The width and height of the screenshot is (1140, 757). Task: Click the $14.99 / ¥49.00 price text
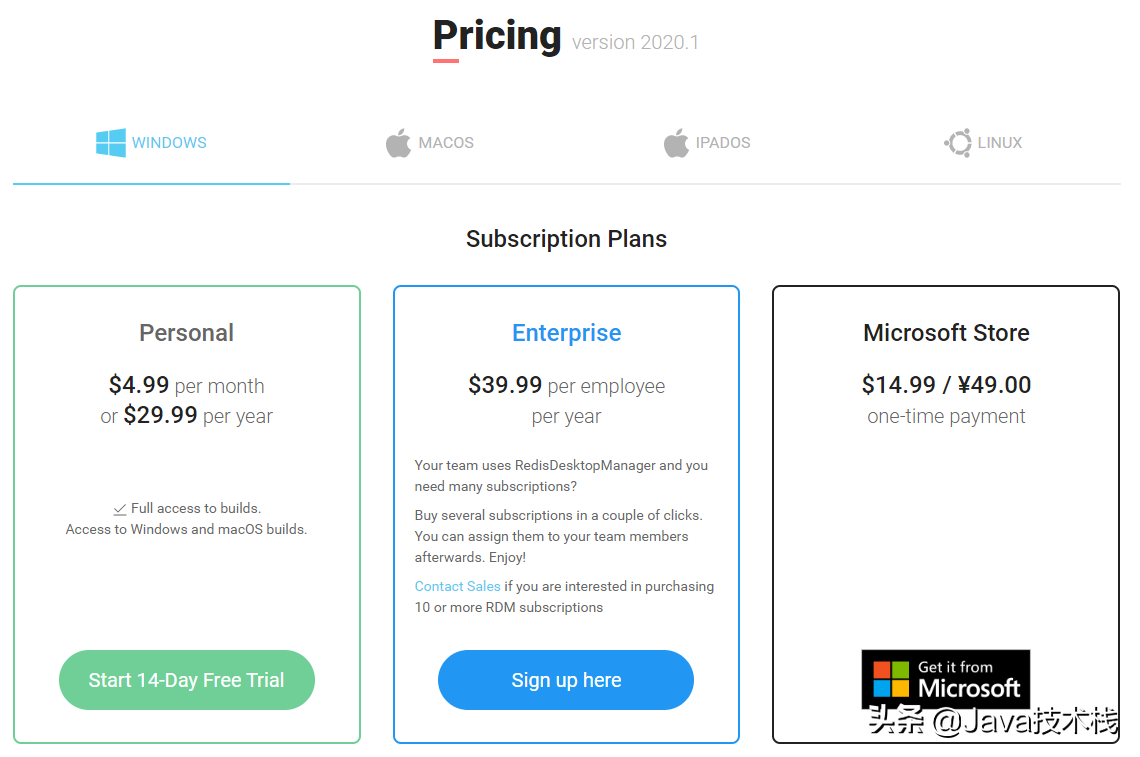(946, 385)
